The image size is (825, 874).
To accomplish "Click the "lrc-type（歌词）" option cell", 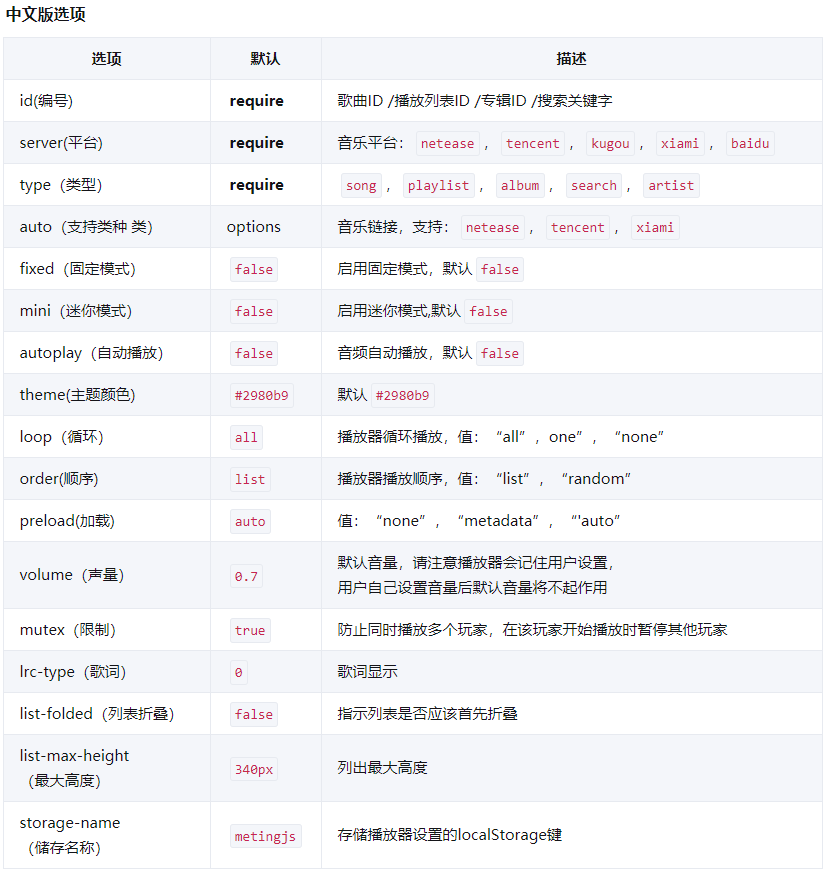I will click(x=73, y=672).
